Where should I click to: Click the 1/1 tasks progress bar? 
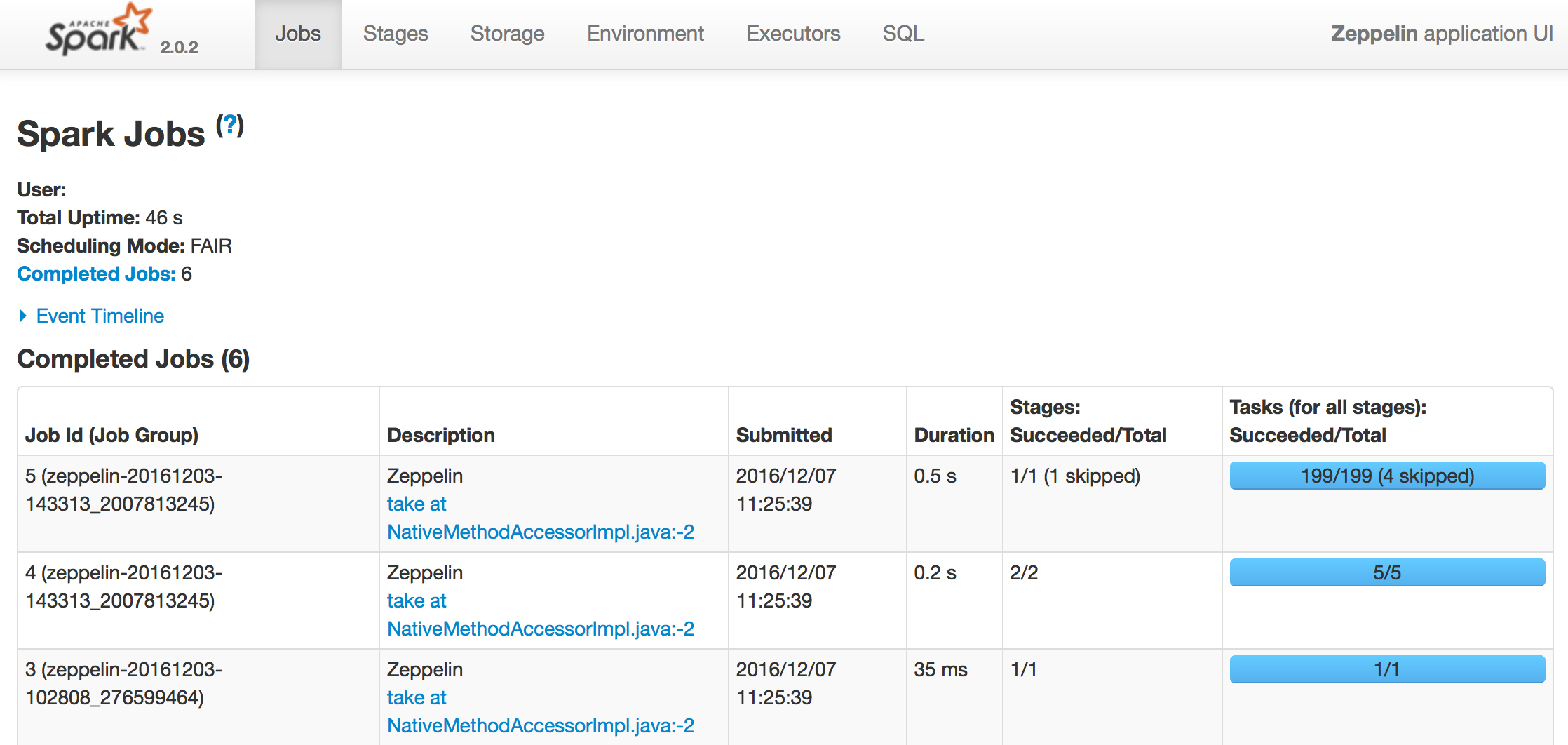point(1387,669)
